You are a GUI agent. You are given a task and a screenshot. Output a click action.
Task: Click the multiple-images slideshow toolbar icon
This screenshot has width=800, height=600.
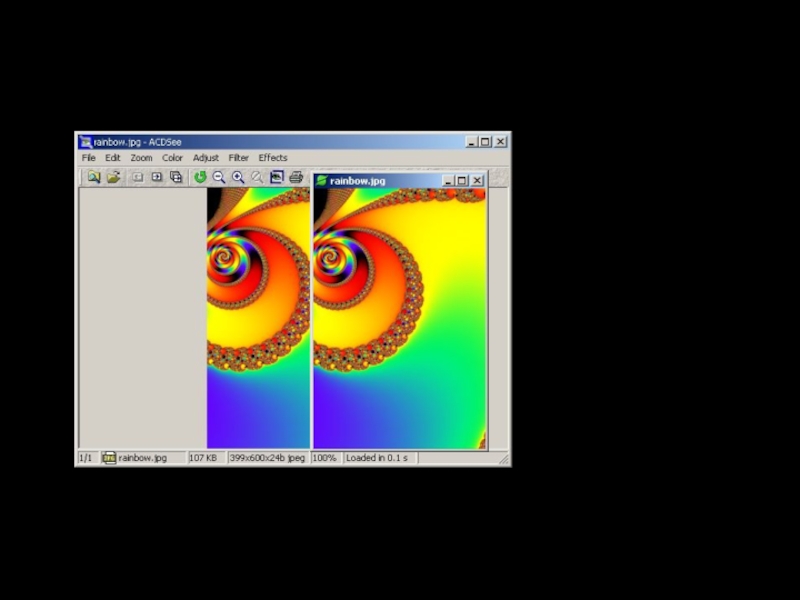click(x=176, y=177)
